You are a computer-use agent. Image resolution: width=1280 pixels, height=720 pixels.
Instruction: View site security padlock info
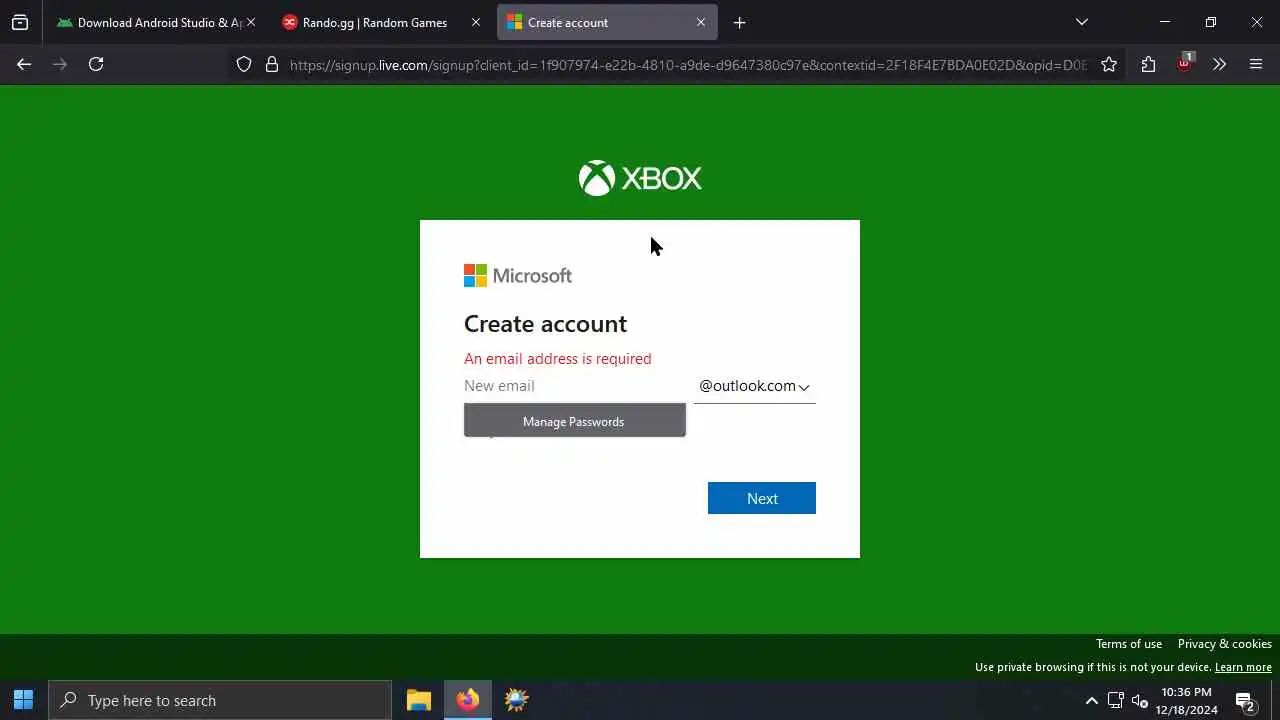(271, 65)
